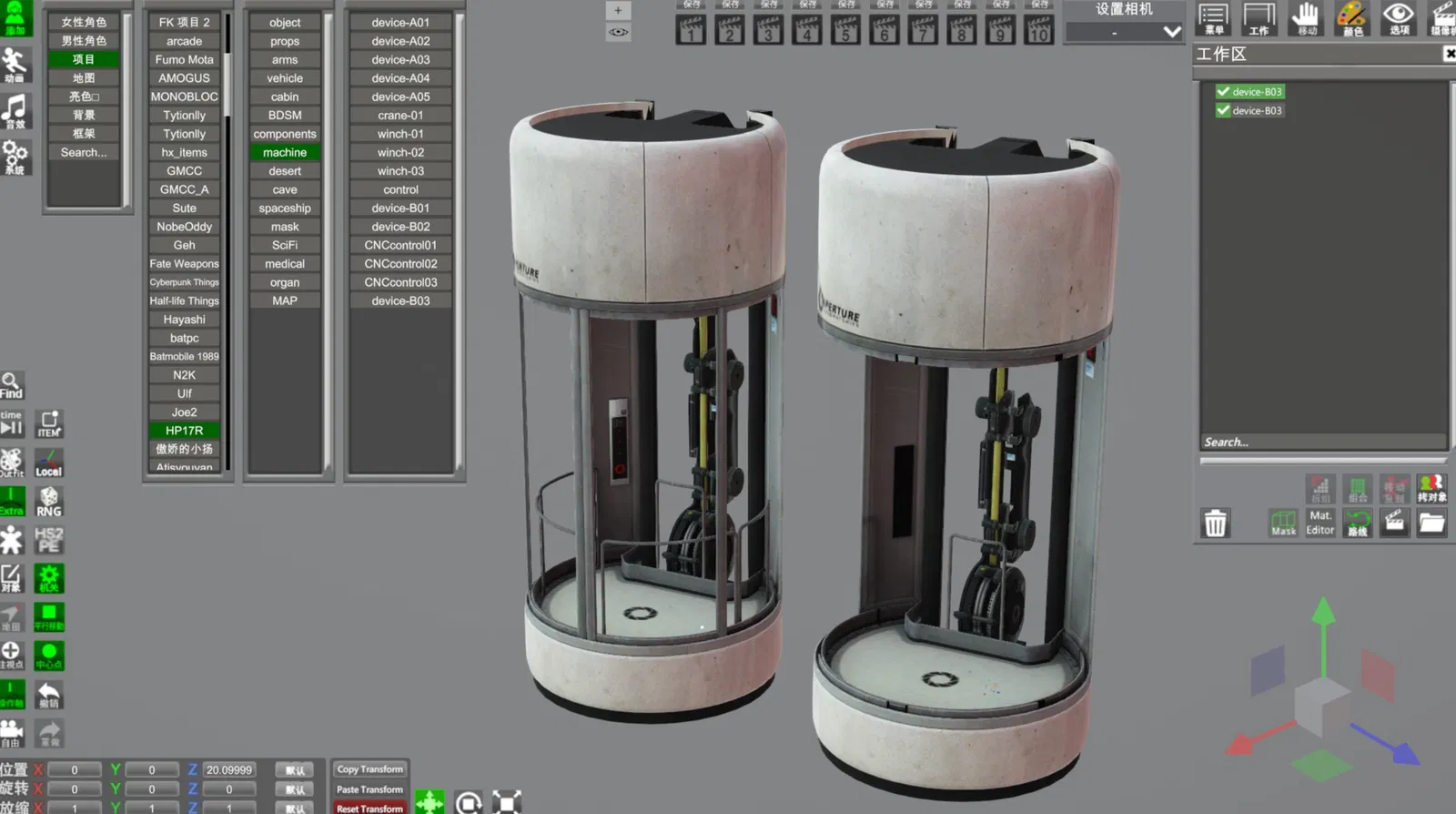Select HP17R from the mod list

(185, 430)
